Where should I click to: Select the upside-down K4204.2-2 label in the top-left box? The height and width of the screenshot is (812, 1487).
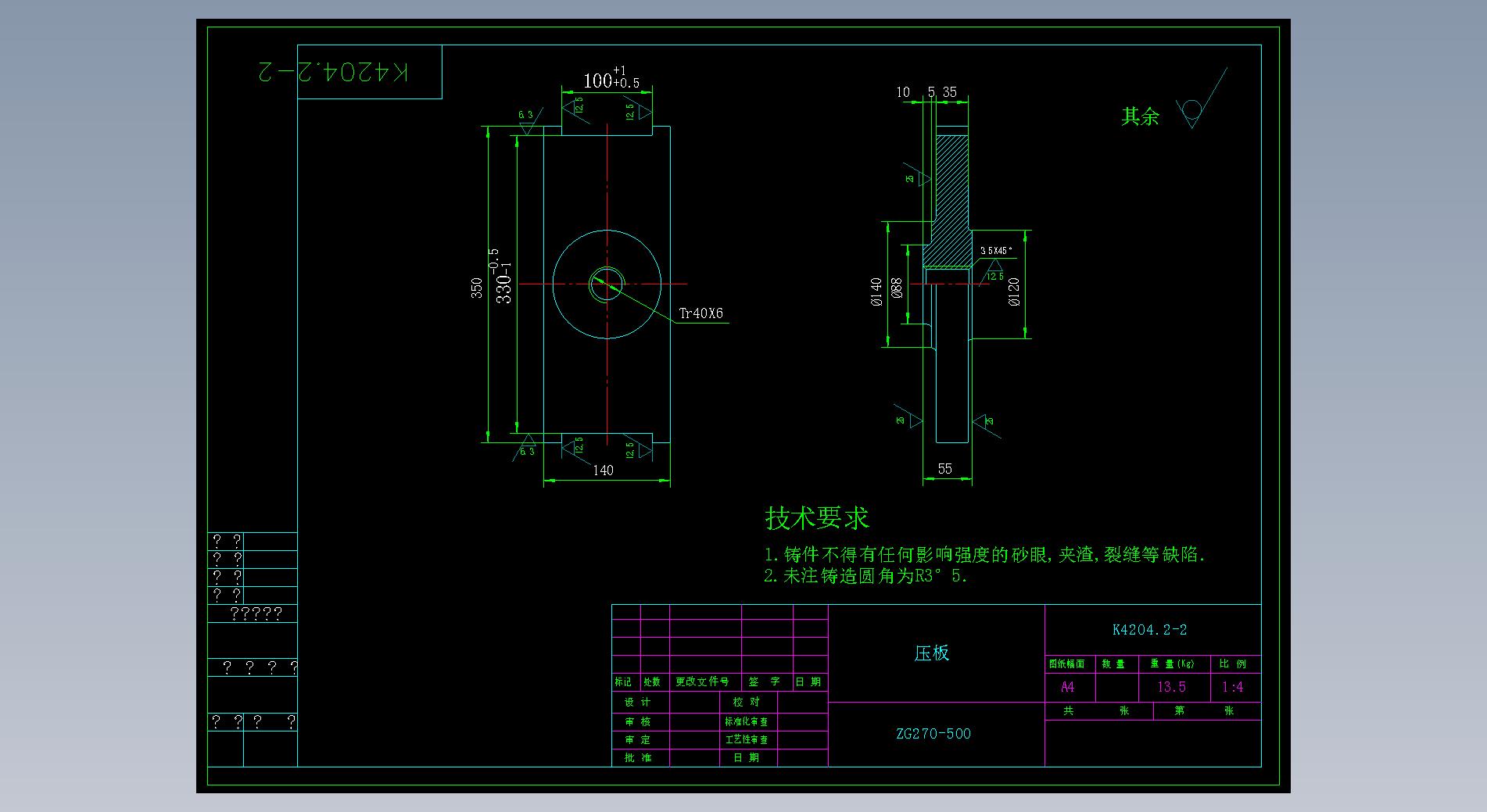(x=333, y=72)
